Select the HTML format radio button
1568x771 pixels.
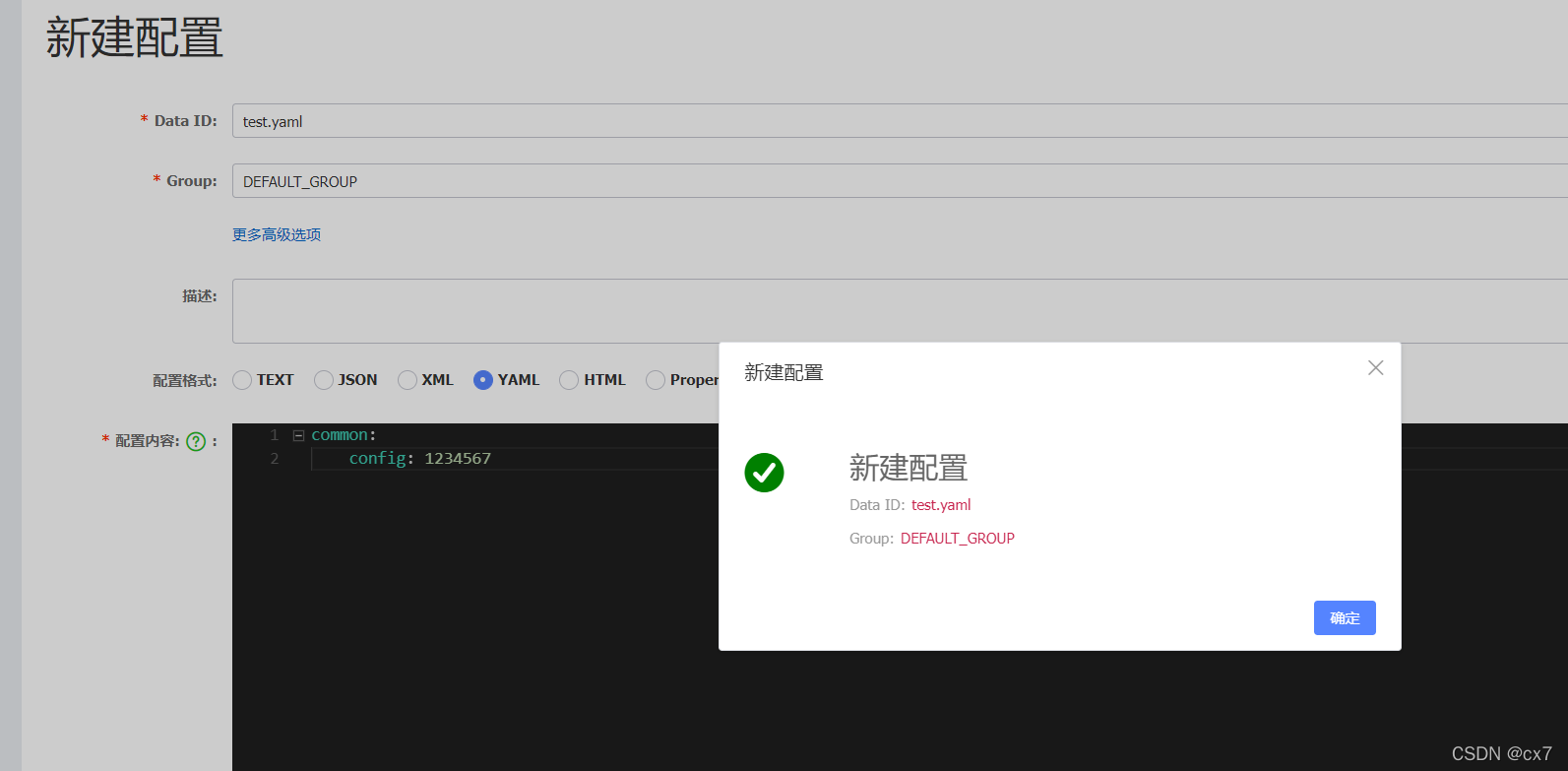(x=569, y=380)
